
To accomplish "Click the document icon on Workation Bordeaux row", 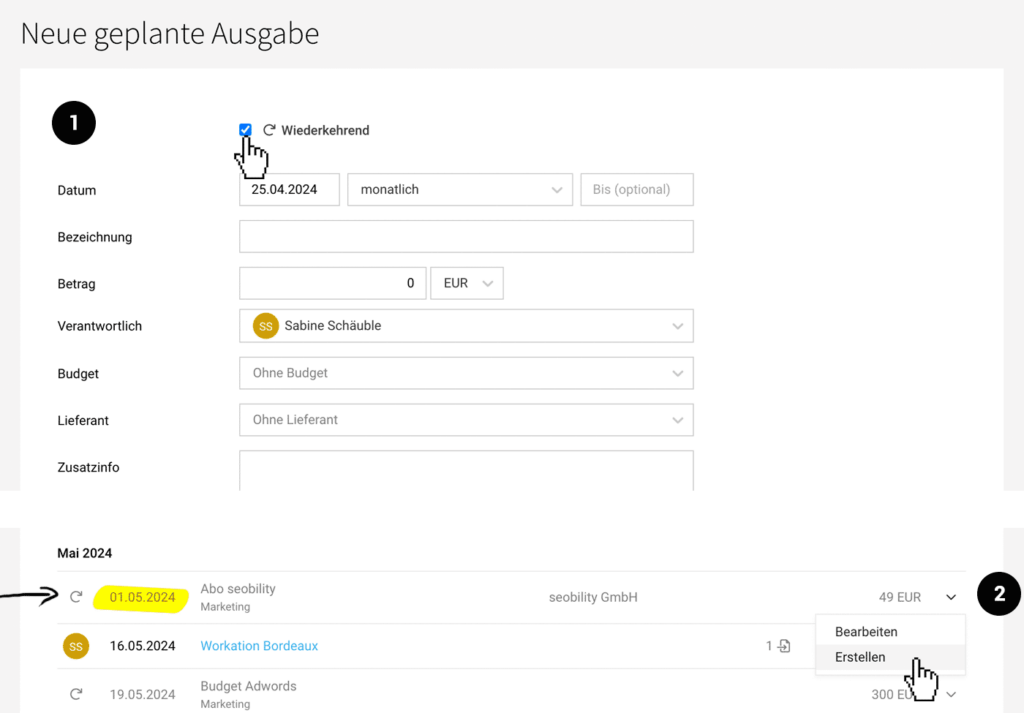I will point(784,646).
